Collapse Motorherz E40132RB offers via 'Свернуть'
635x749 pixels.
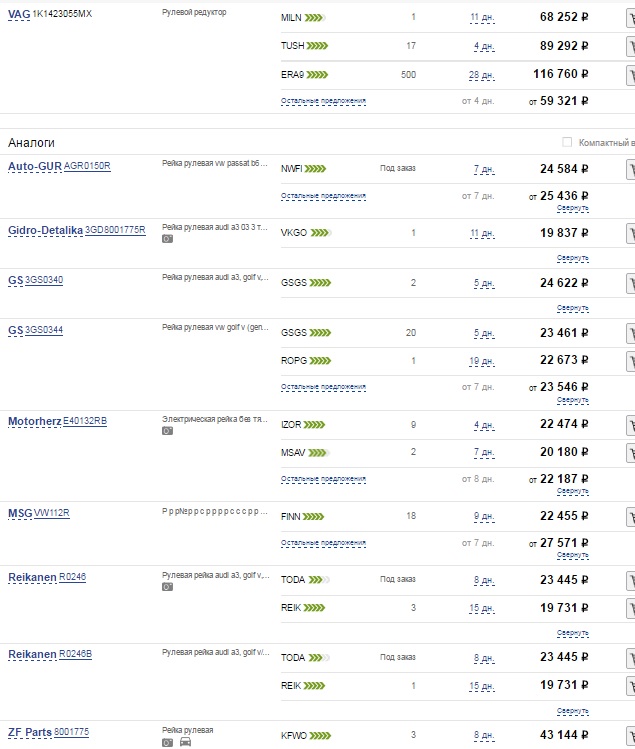572,491
